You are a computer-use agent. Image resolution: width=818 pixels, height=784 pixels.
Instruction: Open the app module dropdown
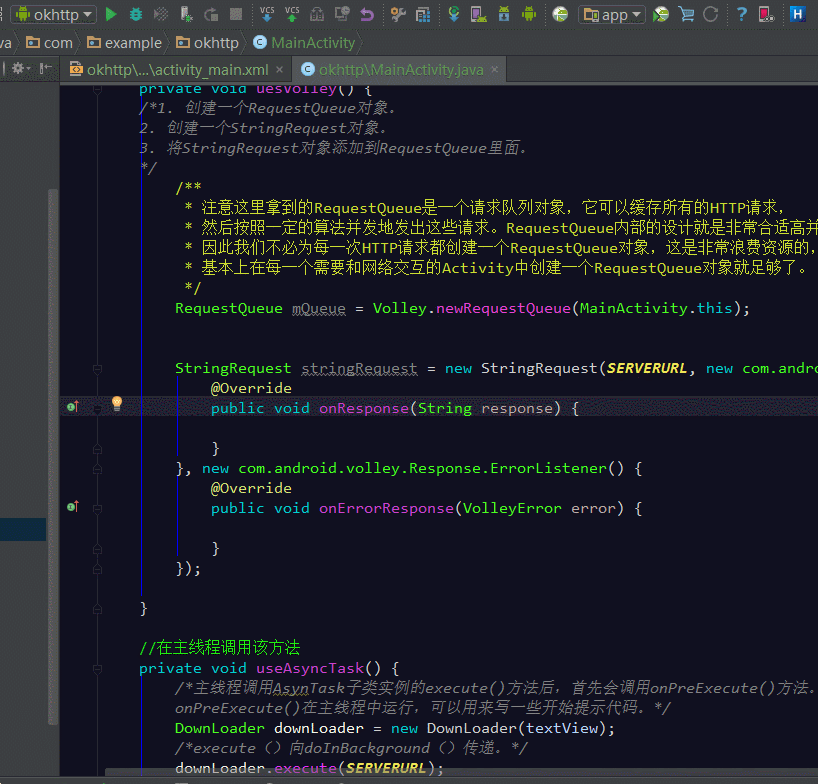coord(611,14)
